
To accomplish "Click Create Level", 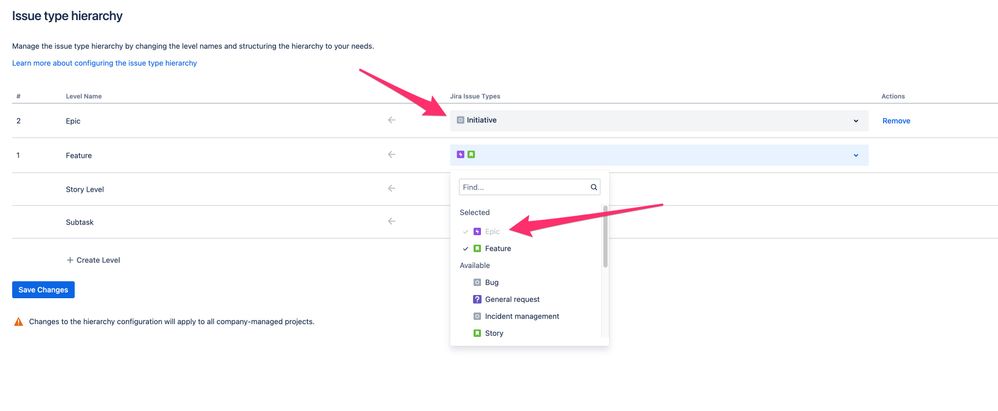I will pyautogui.click(x=94, y=260).
